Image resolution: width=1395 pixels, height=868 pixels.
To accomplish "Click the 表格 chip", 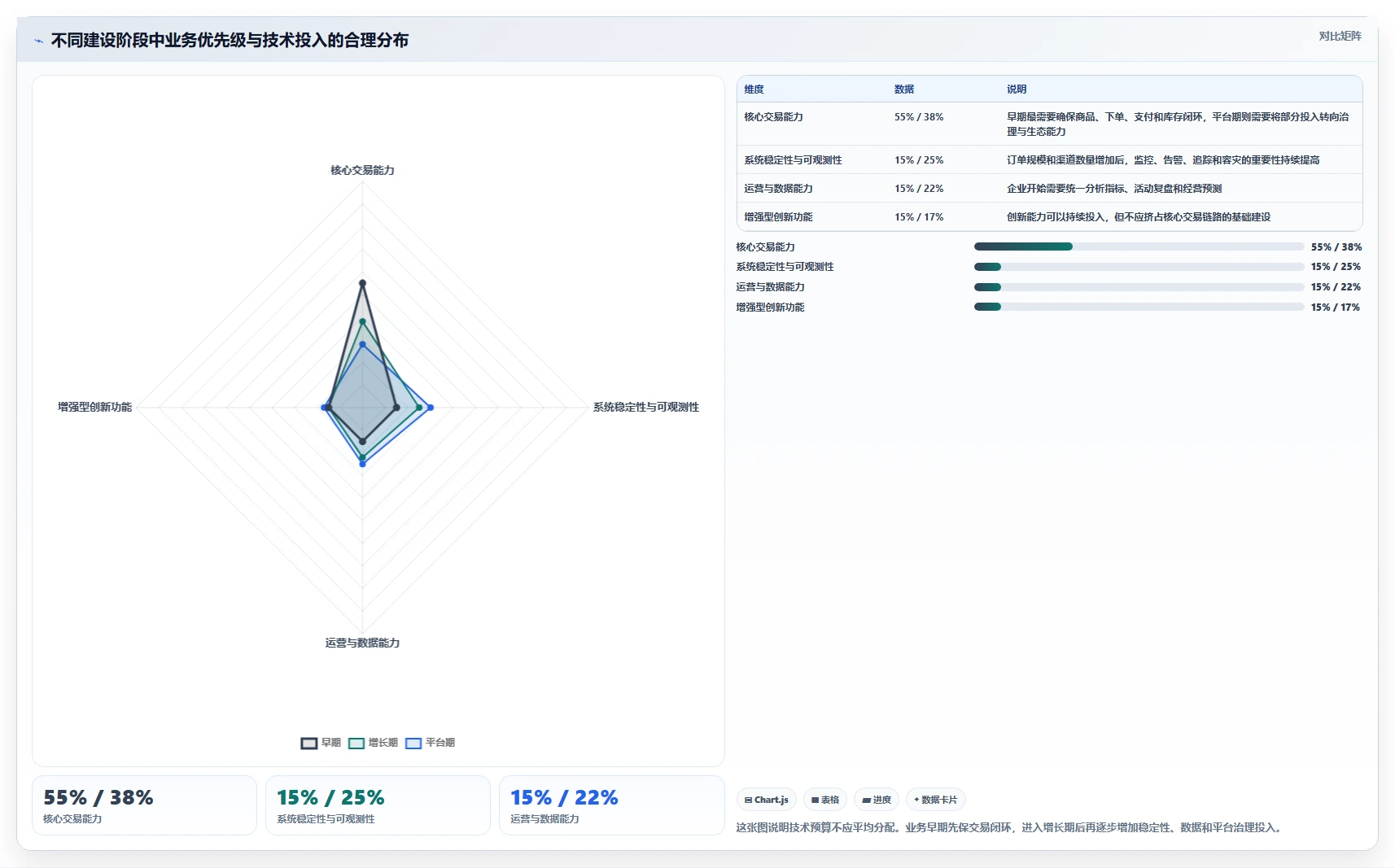I will click(x=824, y=800).
